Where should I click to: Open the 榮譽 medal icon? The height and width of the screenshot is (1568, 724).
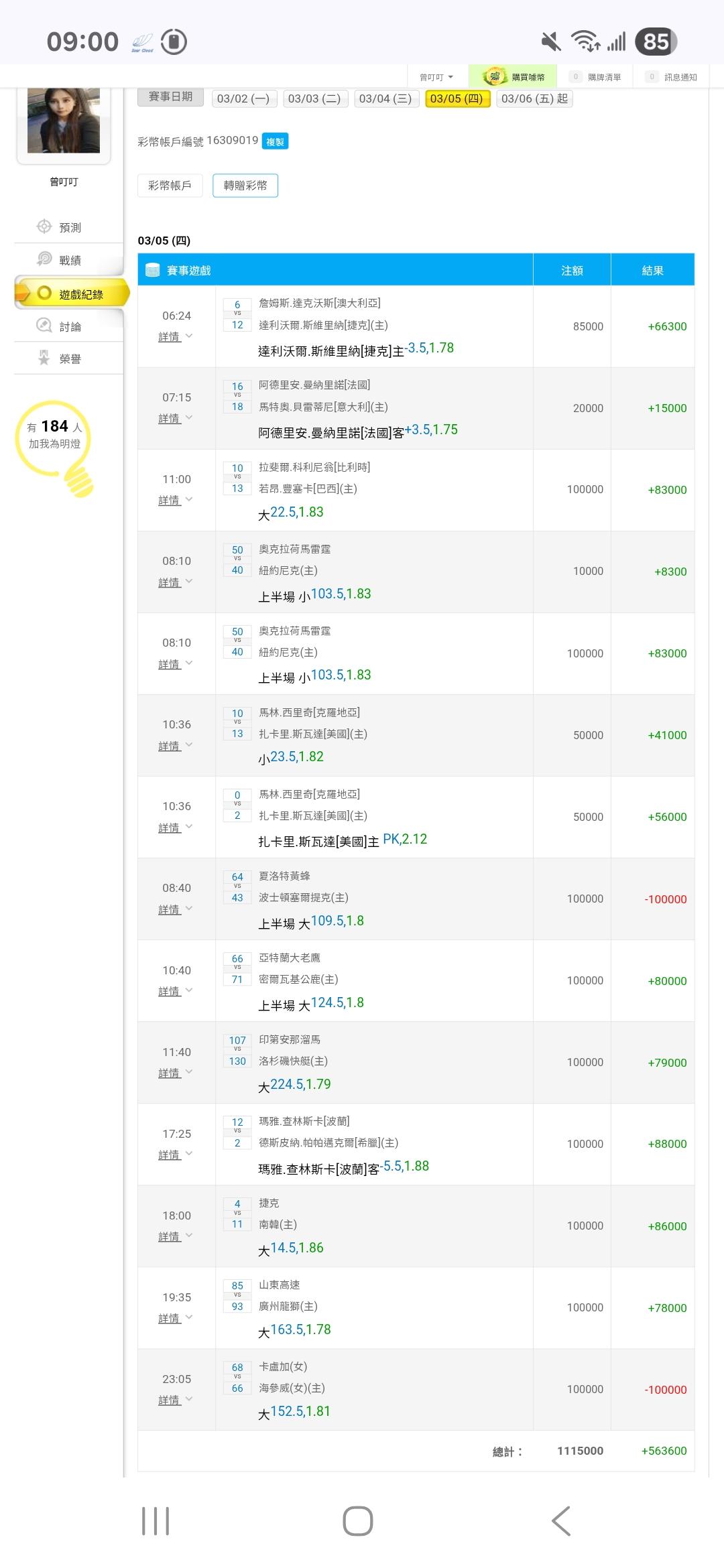click(x=44, y=358)
